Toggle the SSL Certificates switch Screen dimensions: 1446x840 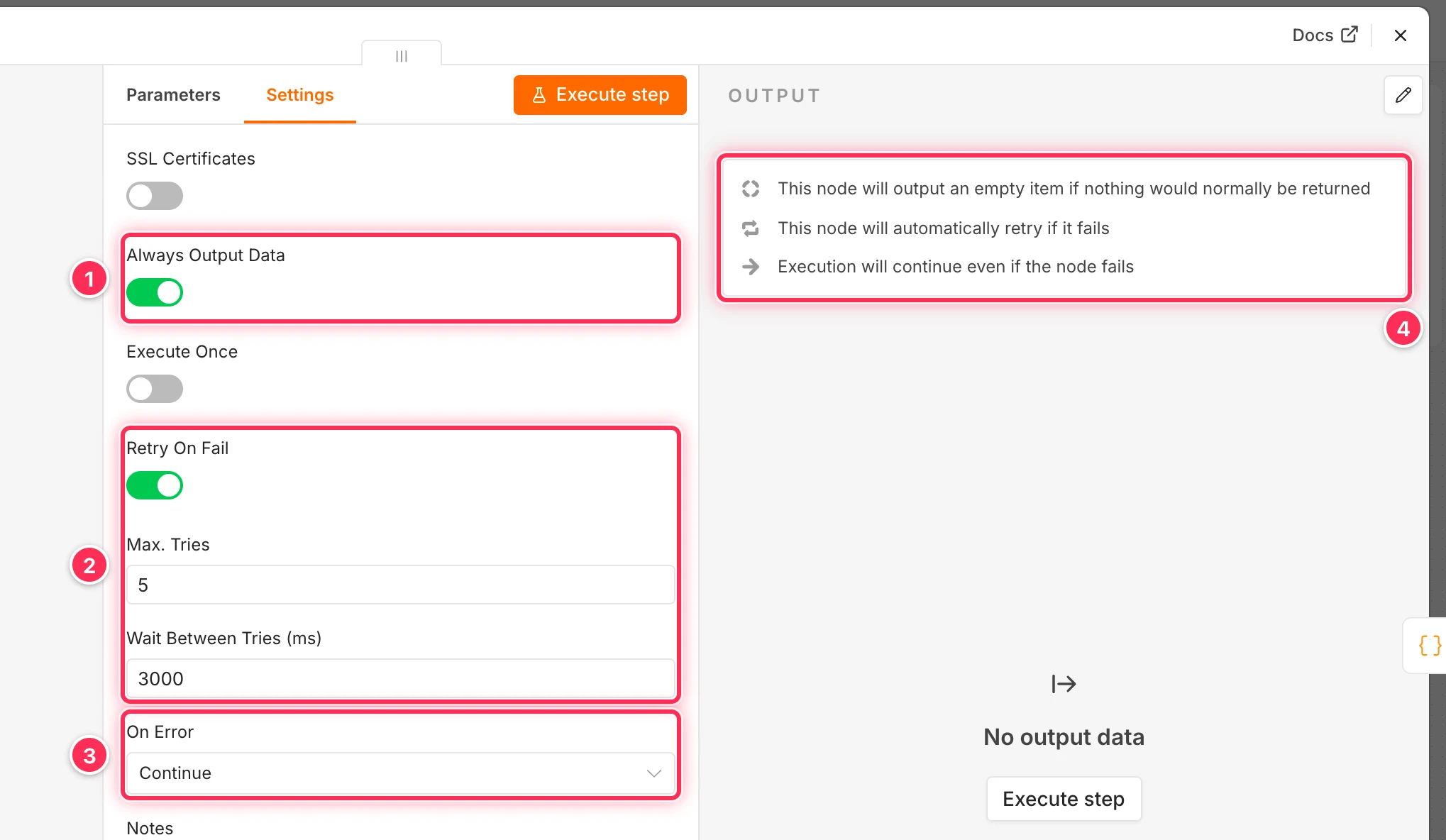[155, 196]
